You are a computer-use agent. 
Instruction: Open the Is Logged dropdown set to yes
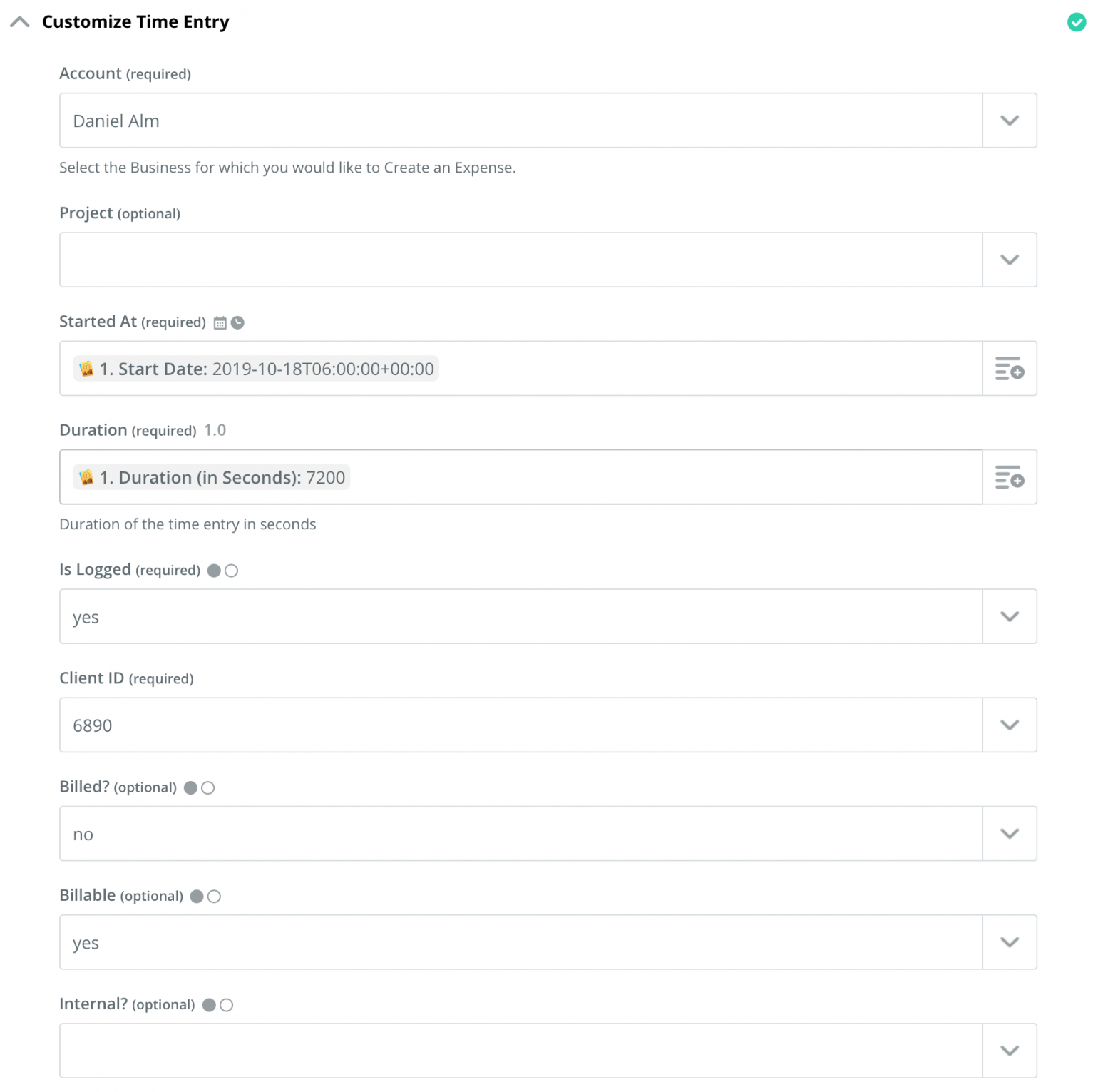tap(1009, 616)
